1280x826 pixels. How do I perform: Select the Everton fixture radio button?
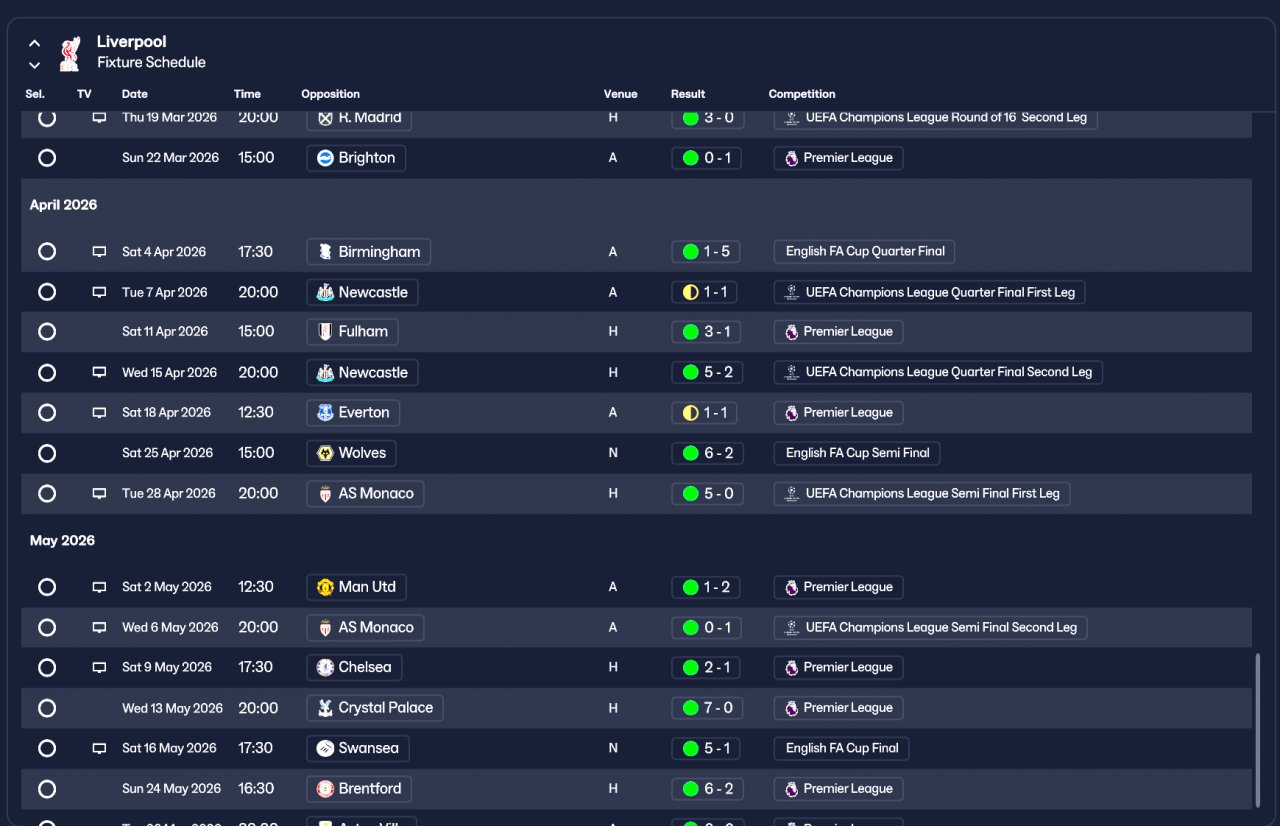click(47, 412)
